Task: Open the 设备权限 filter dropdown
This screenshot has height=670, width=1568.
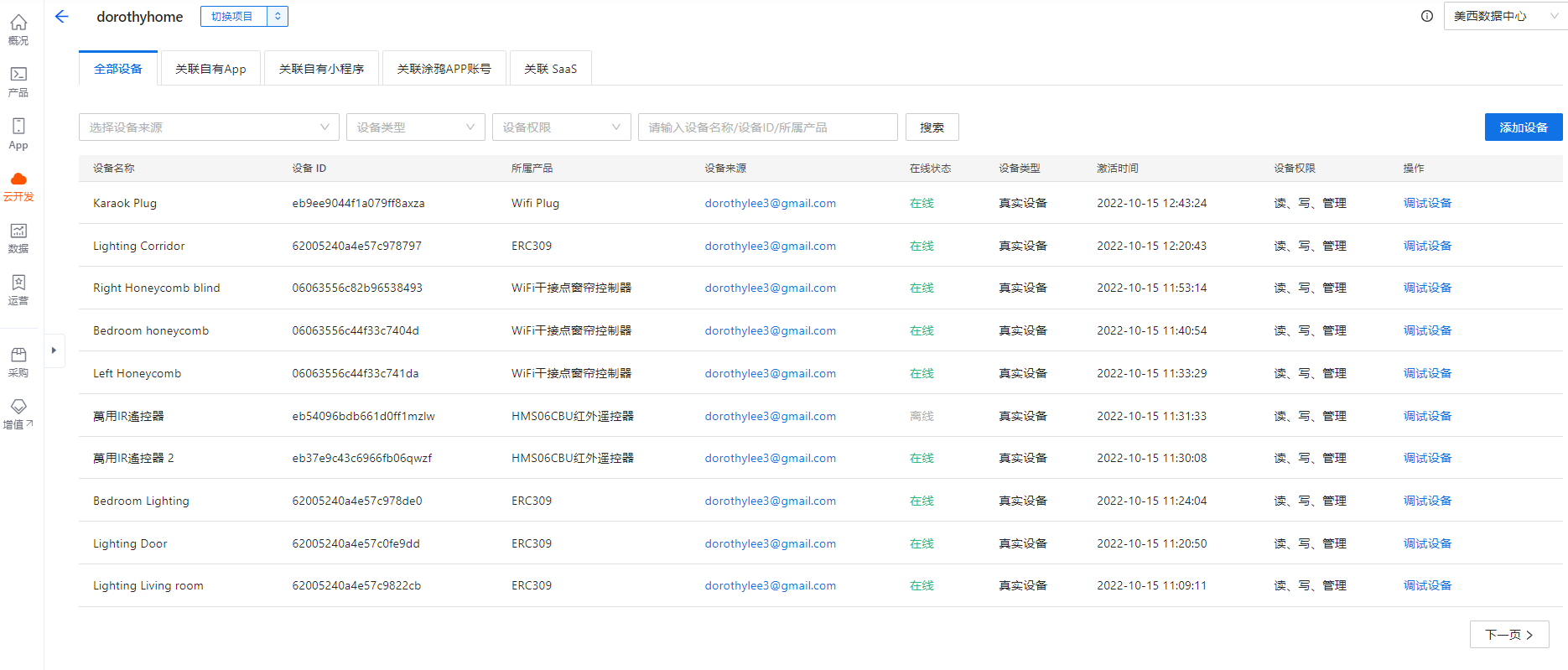Action: click(562, 127)
